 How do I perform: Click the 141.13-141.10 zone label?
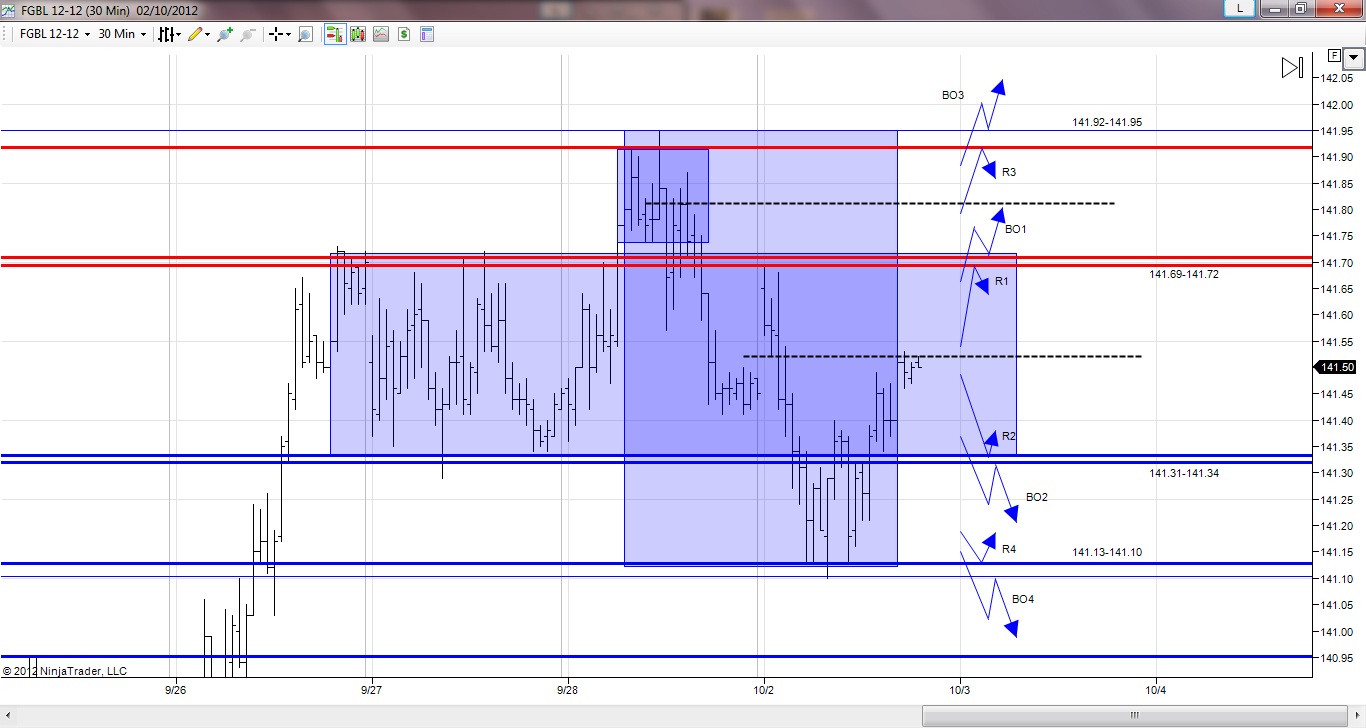click(1107, 553)
